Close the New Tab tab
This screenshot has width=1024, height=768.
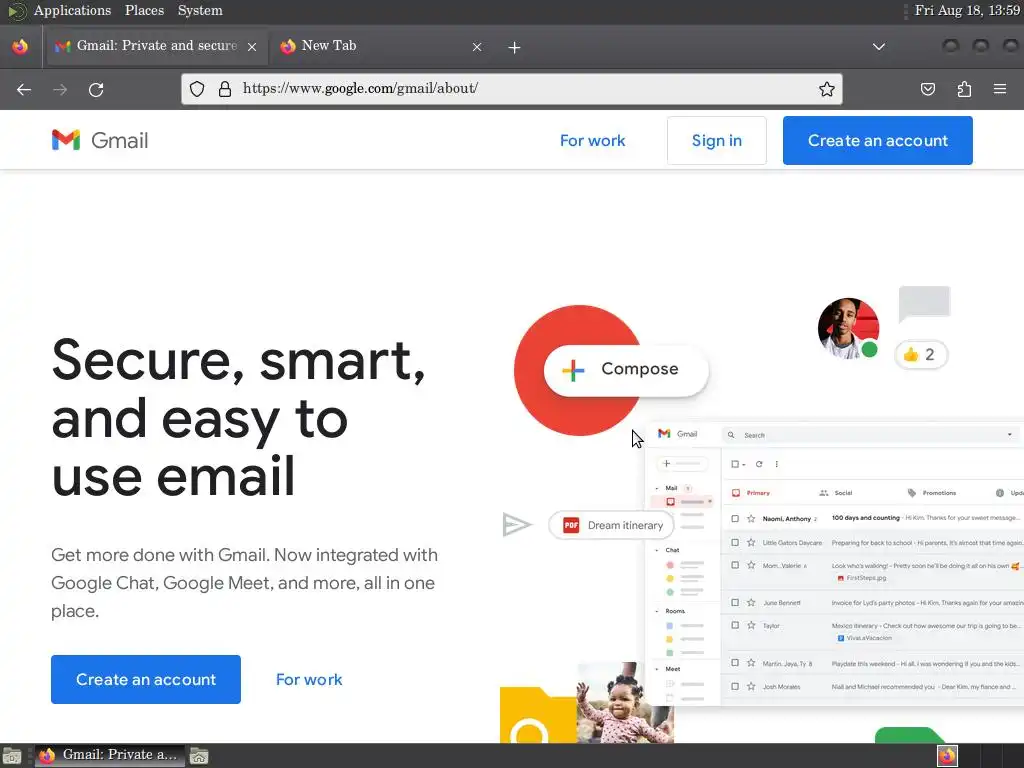click(477, 47)
